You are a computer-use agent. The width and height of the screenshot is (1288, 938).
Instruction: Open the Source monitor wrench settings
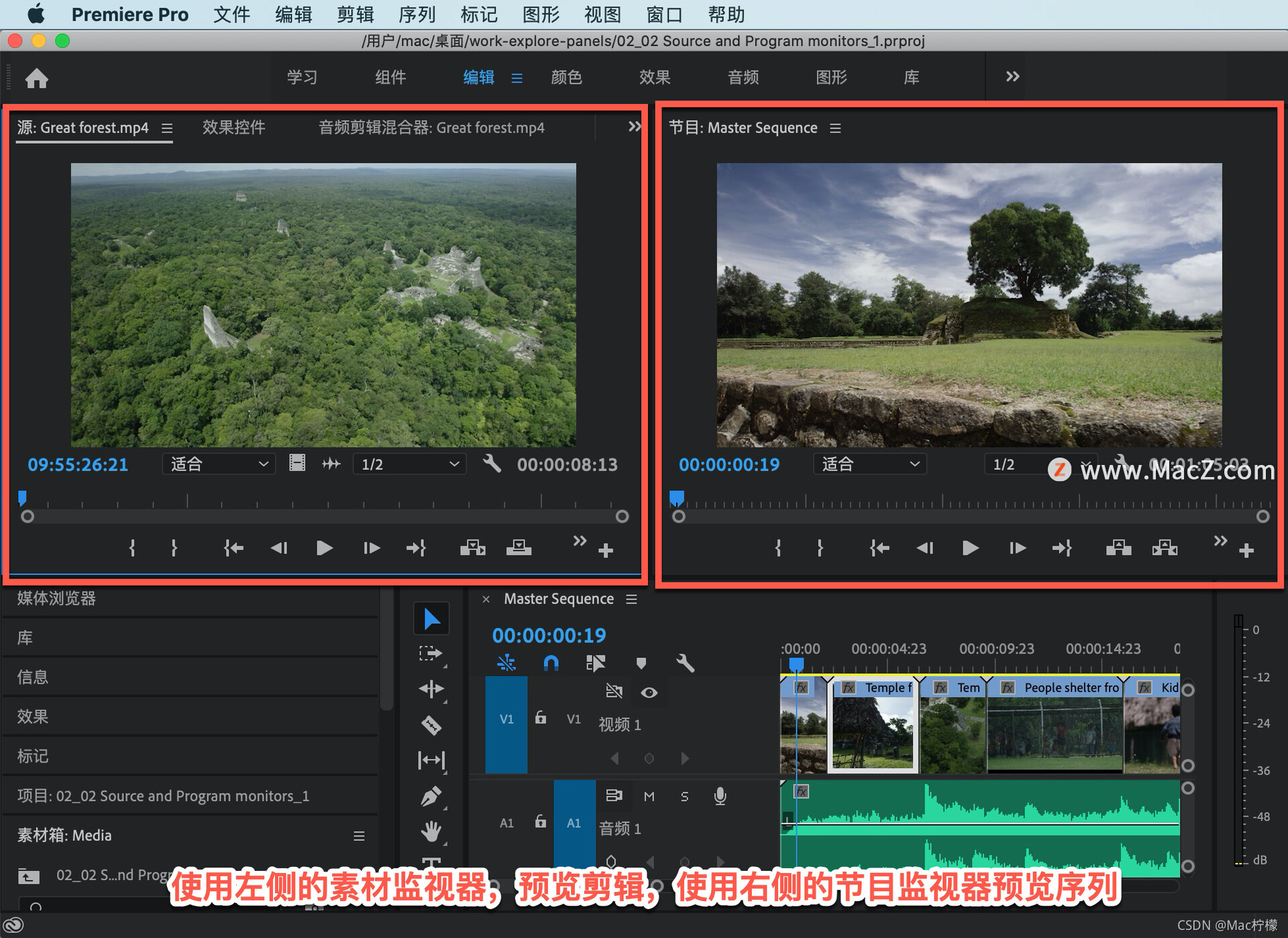point(492,464)
